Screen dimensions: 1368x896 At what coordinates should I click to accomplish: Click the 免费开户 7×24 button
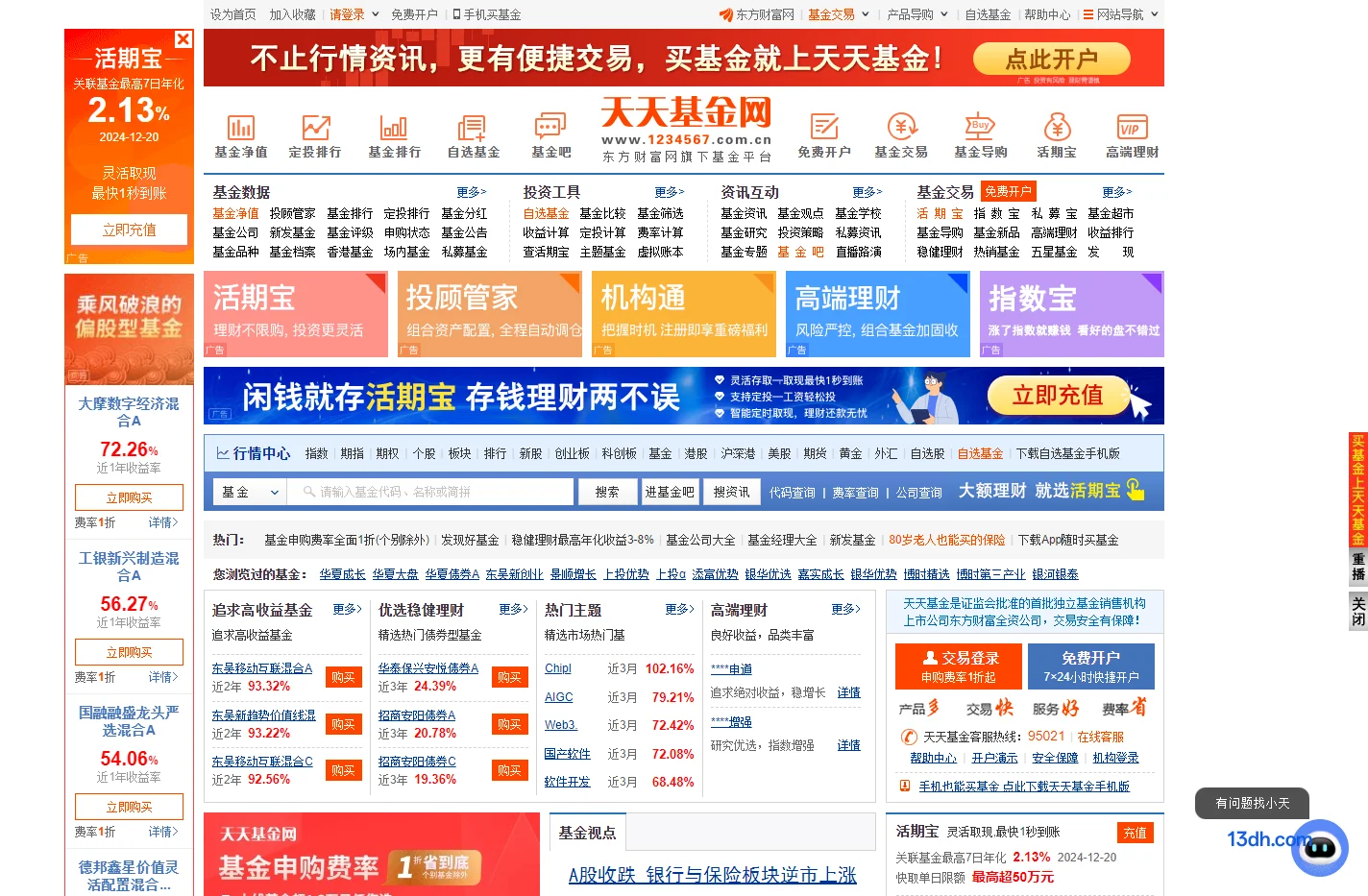click(x=1091, y=666)
